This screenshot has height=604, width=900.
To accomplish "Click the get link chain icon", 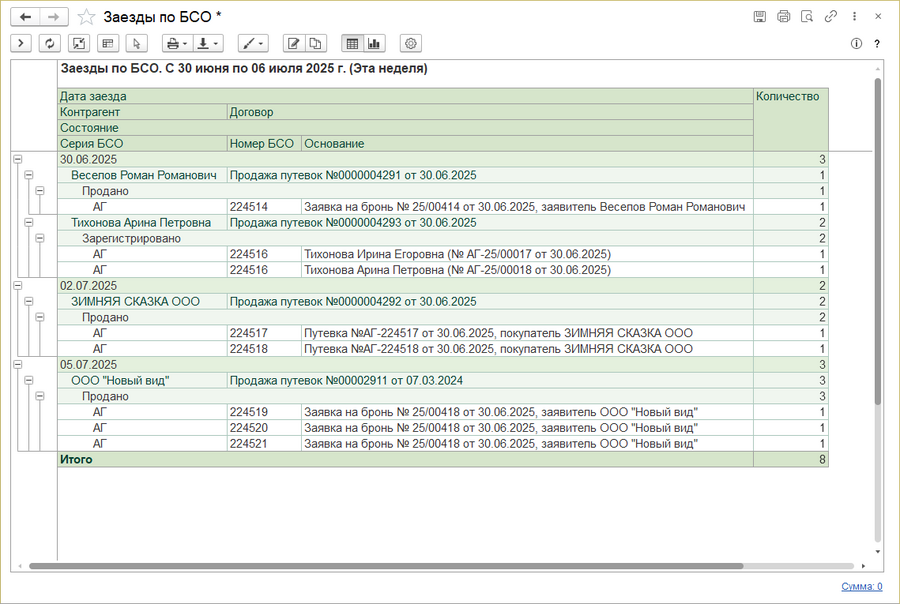I will (830, 17).
